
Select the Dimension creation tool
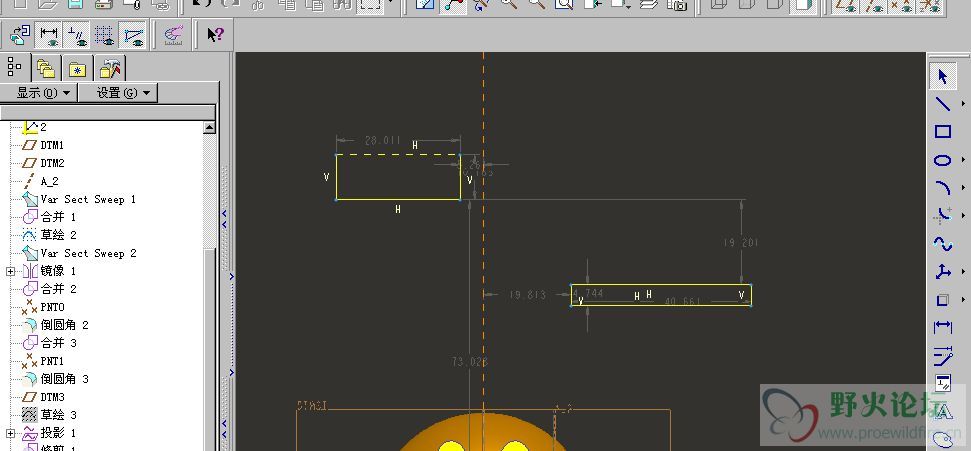tap(943, 328)
